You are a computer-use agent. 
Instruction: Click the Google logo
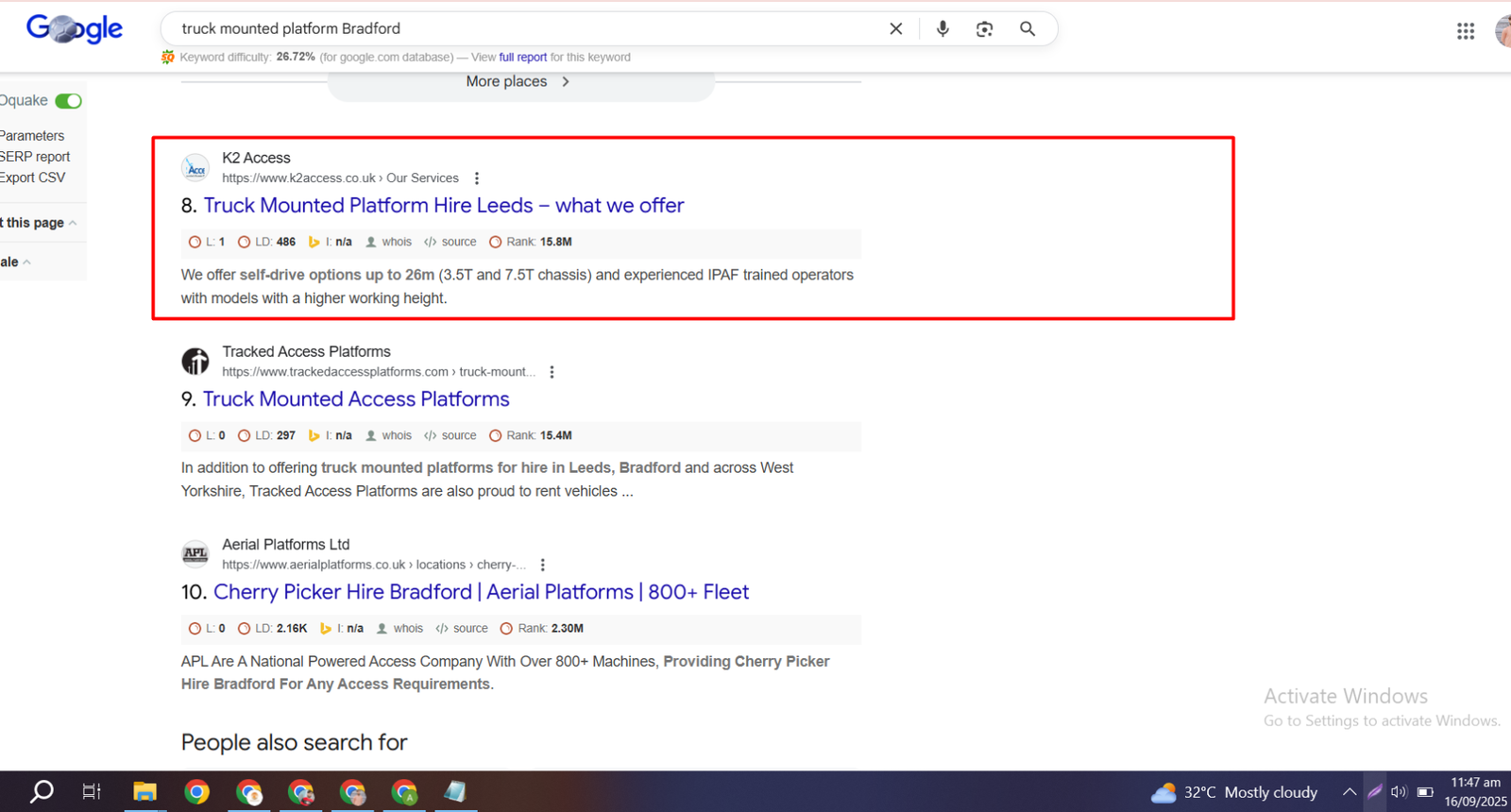[x=75, y=29]
